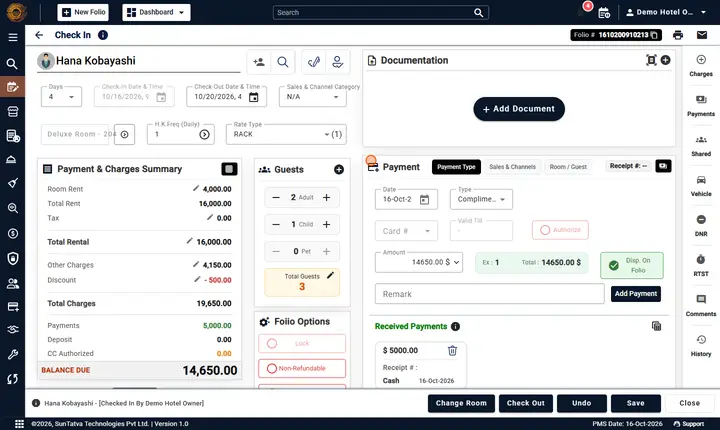The width and height of the screenshot is (720, 430).
Task: Toggle Disp. On Folio checkbox
Action: click(631, 266)
